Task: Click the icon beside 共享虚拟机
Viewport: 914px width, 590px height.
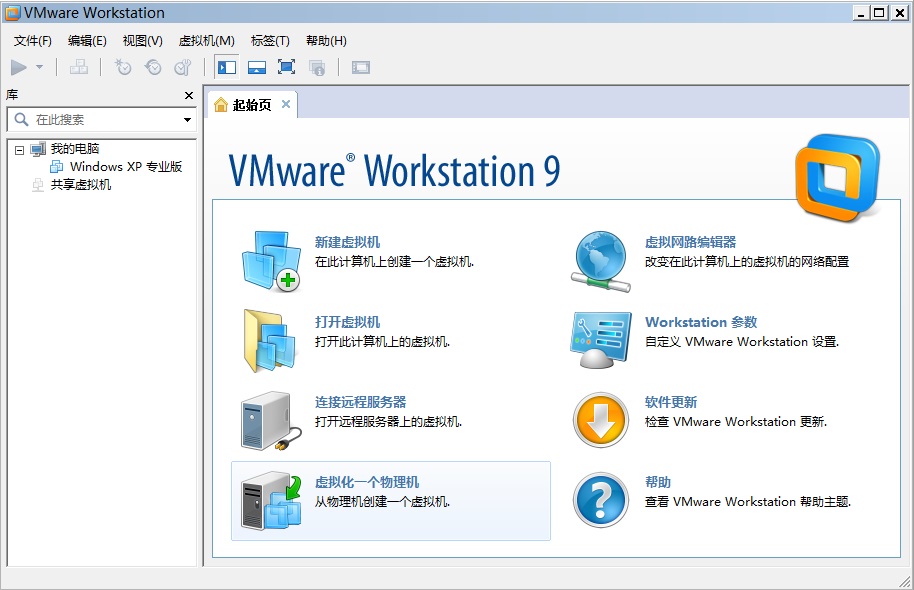Action: tap(38, 185)
